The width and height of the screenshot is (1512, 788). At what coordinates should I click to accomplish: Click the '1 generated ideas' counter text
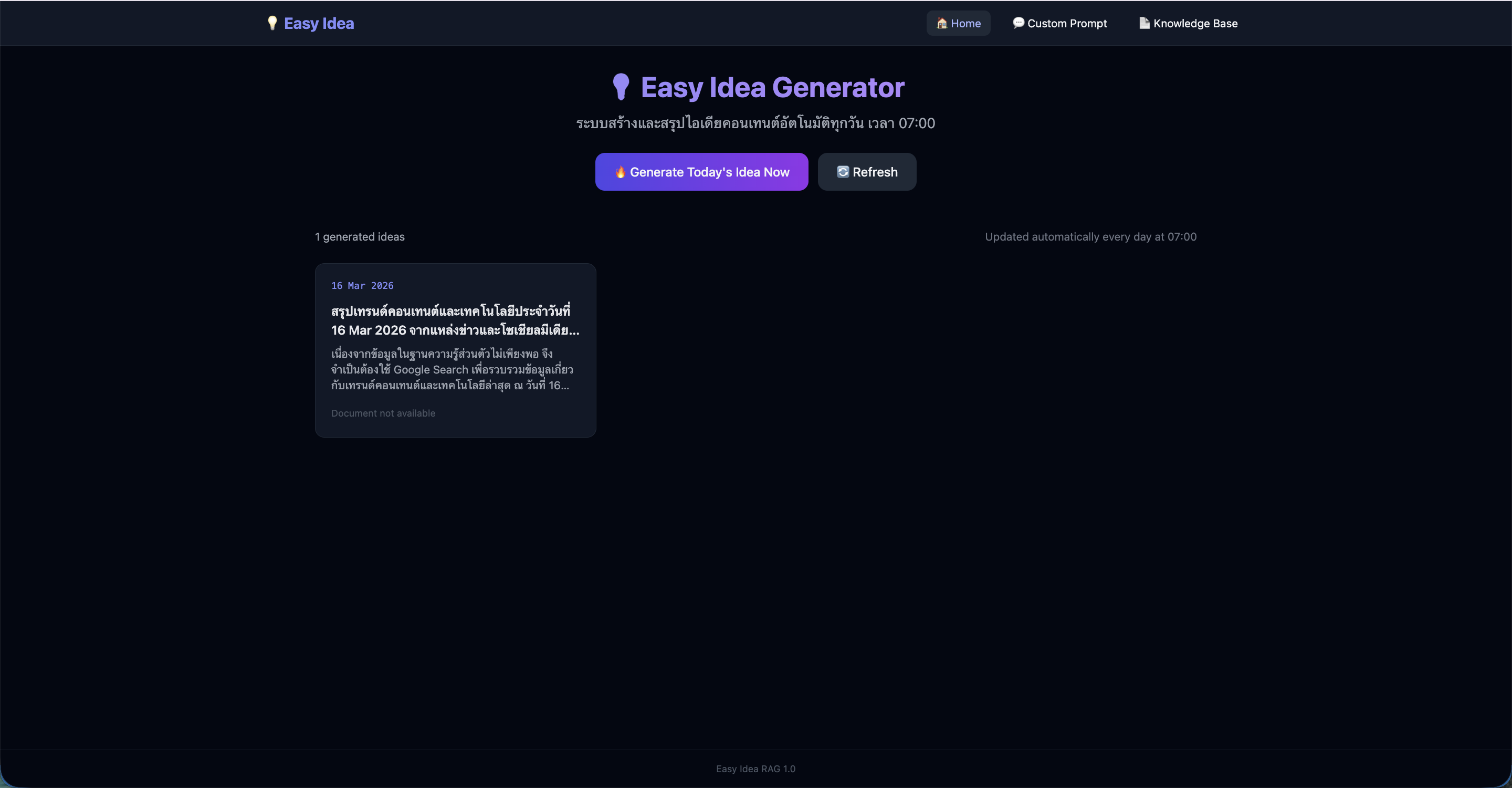click(359, 236)
